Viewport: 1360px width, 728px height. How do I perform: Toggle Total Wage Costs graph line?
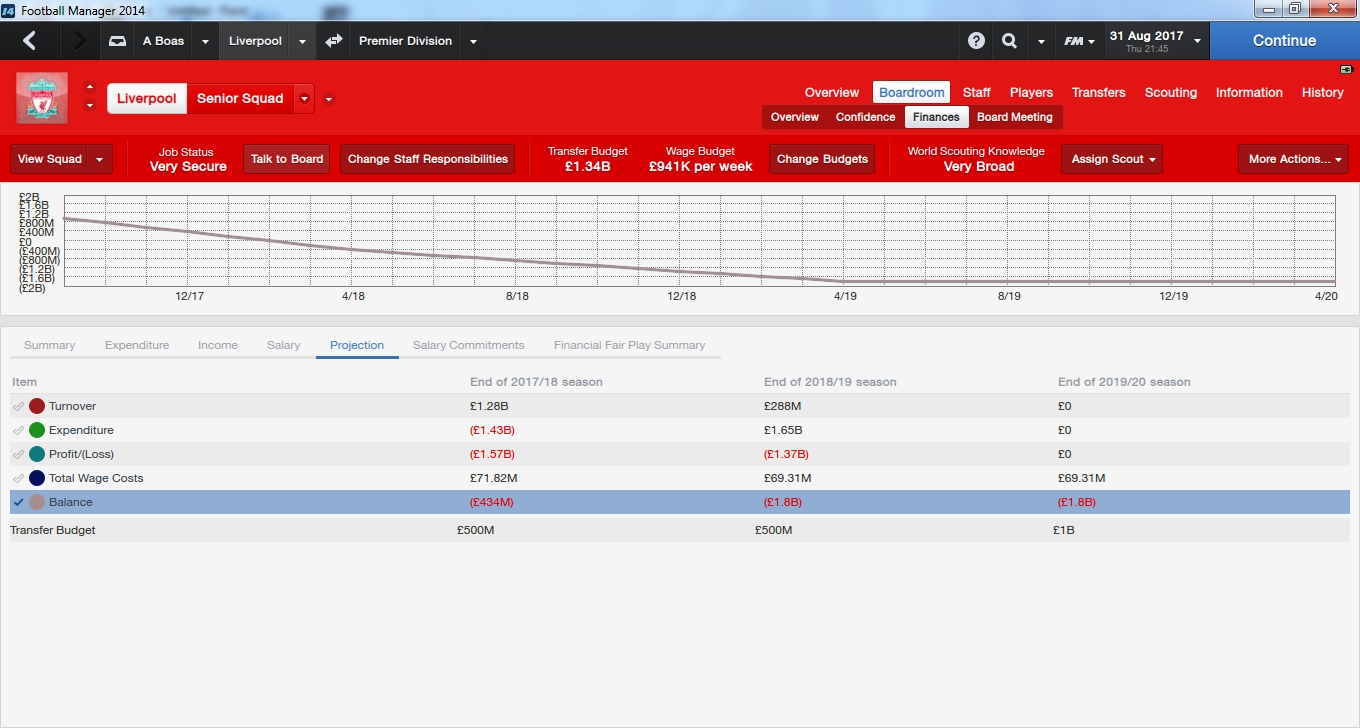[x=18, y=478]
